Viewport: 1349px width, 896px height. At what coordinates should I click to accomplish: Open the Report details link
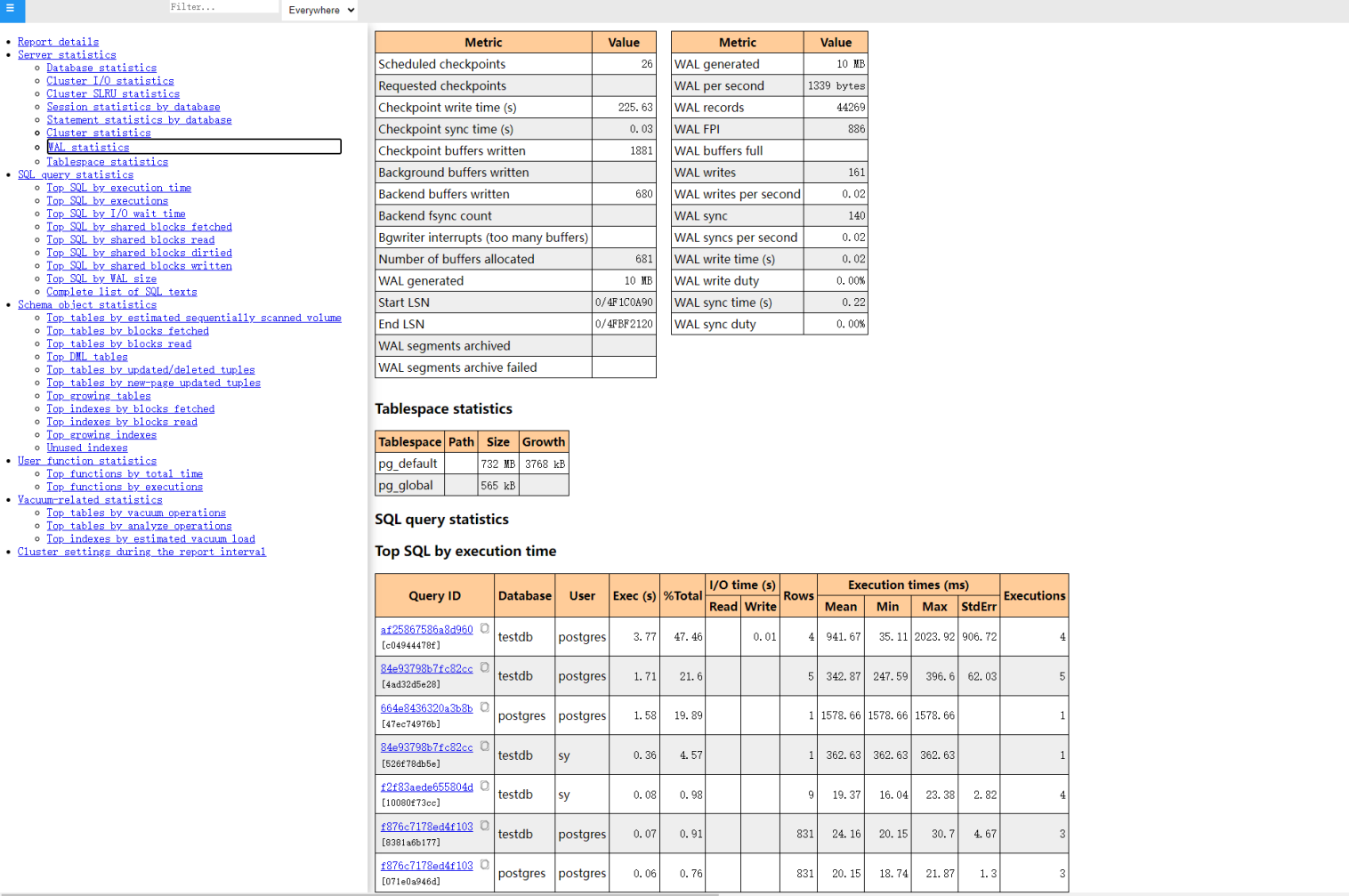(58, 42)
